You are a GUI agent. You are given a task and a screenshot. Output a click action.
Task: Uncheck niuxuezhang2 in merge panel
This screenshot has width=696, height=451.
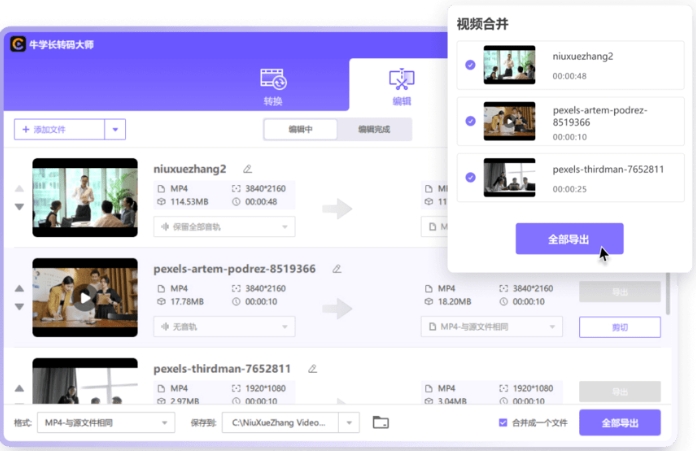(x=470, y=65)
